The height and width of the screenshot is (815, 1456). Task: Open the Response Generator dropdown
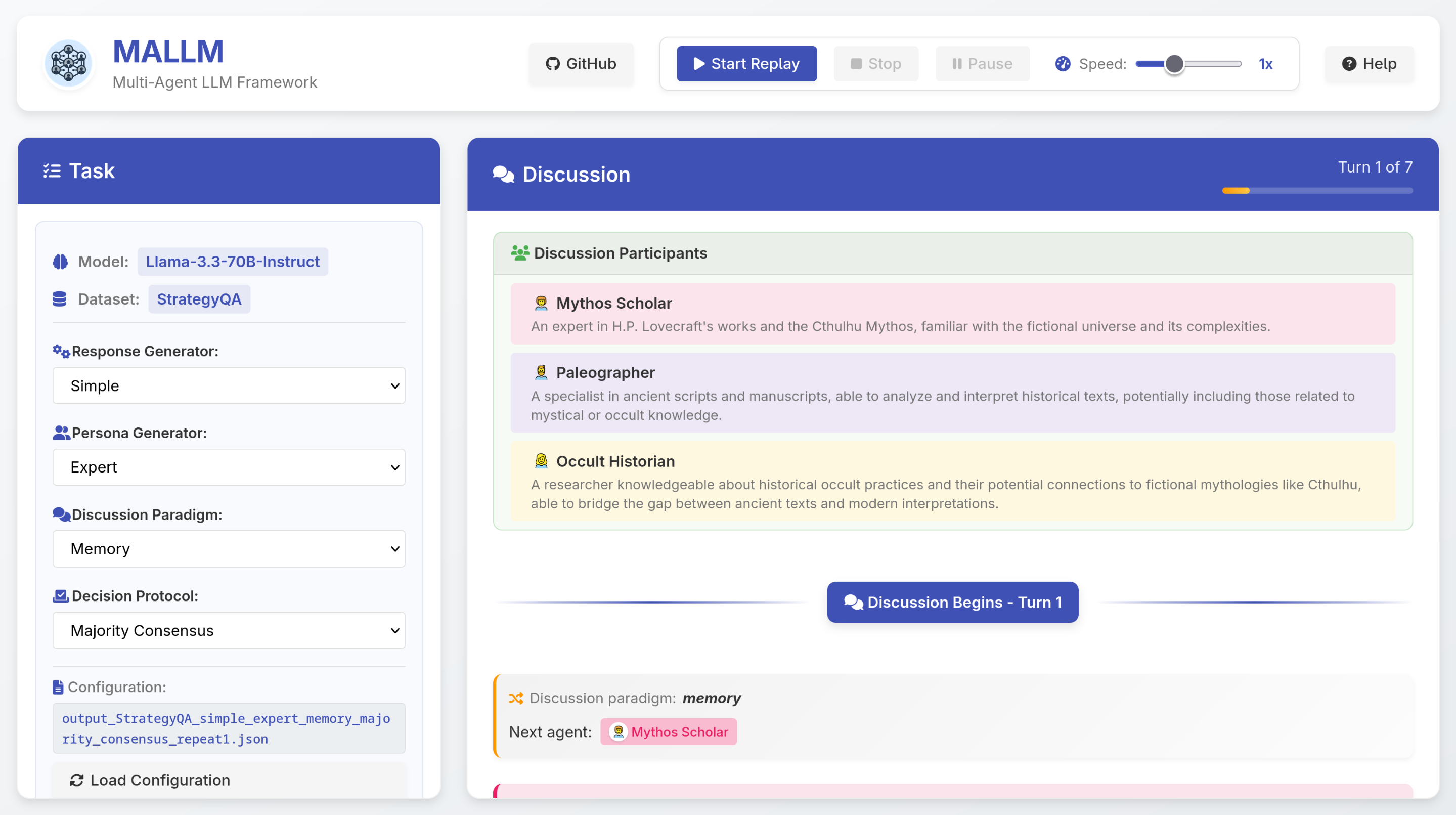[229, 385]
